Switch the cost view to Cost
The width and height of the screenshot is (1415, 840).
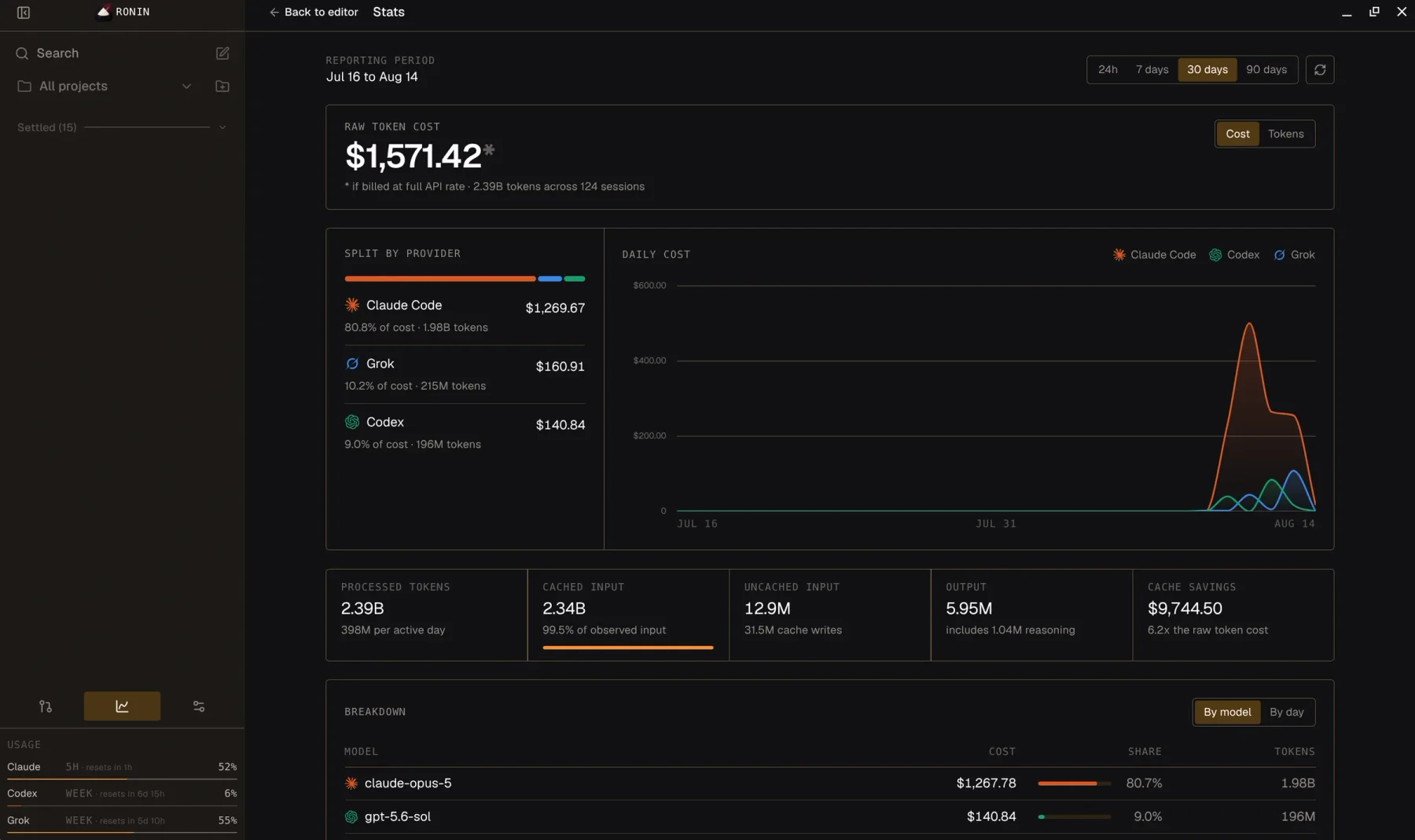tap(1237, 134)
